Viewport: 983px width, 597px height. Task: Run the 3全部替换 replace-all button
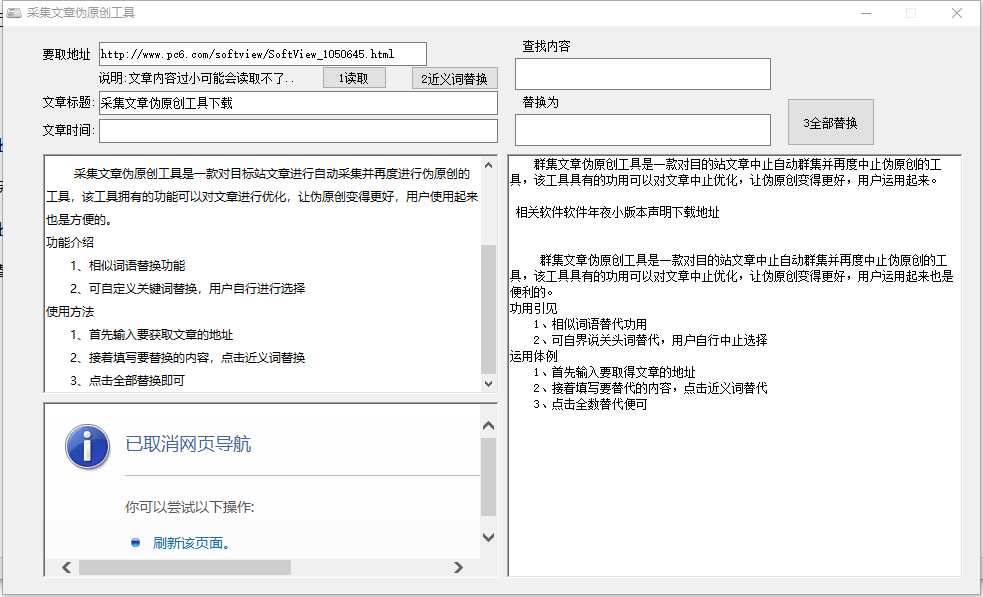tap(830, 123)
